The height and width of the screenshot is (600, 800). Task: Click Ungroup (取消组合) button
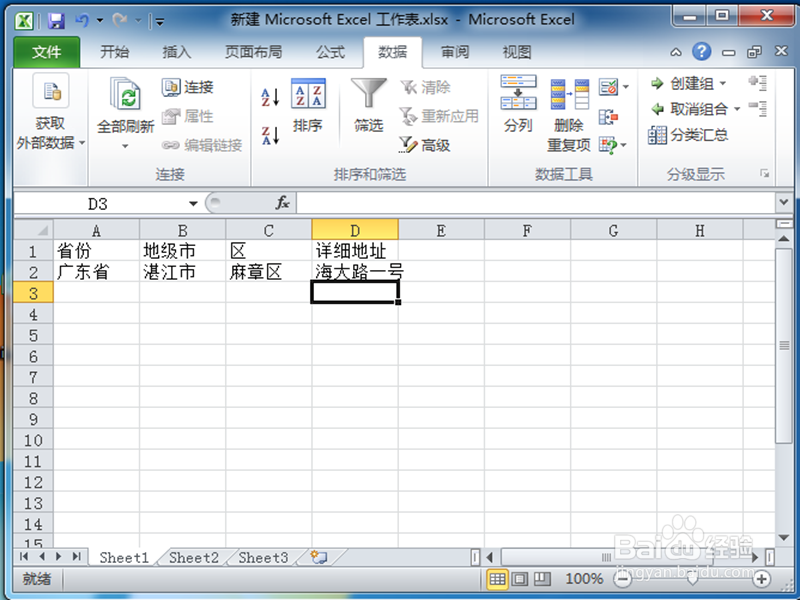click(x=690, y=109)
